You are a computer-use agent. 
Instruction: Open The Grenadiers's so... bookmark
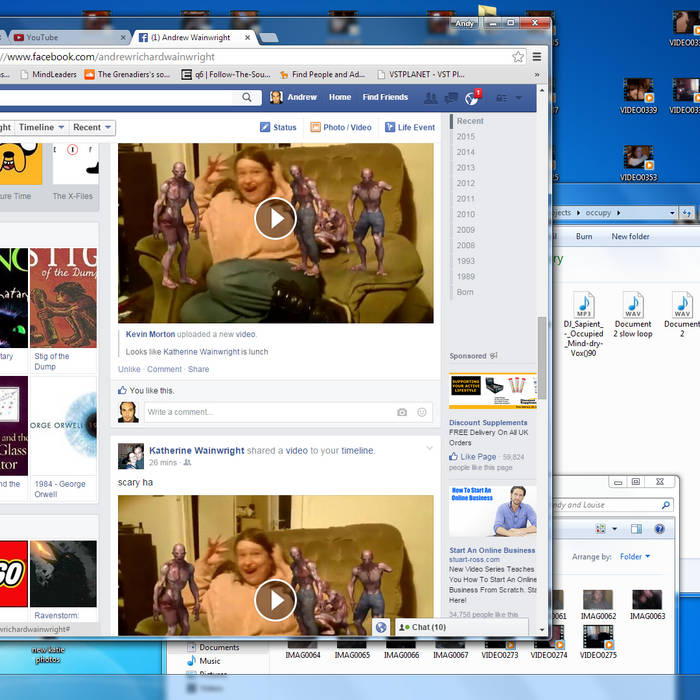(x=128, y=75)
